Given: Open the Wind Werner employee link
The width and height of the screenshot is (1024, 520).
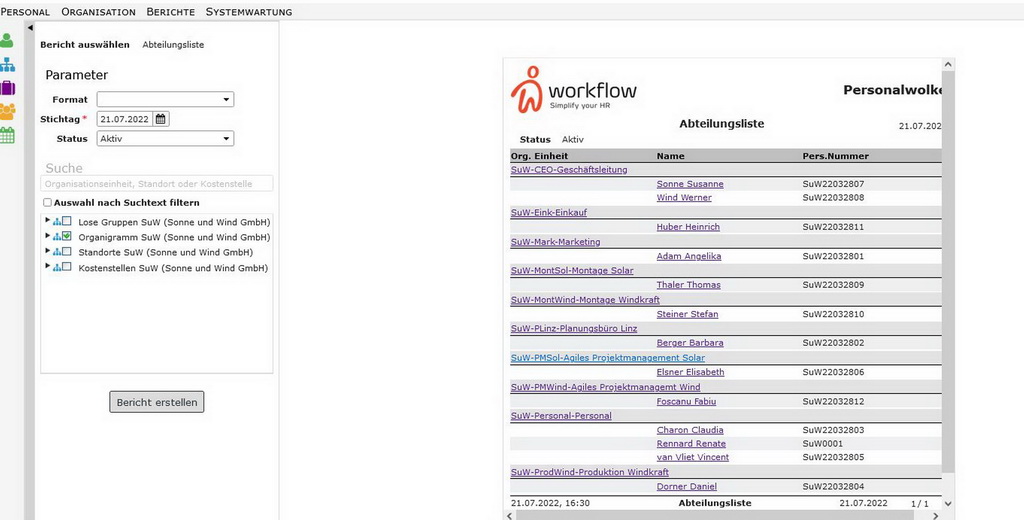Looking at the screenshot, I should (x=684, y=197).
